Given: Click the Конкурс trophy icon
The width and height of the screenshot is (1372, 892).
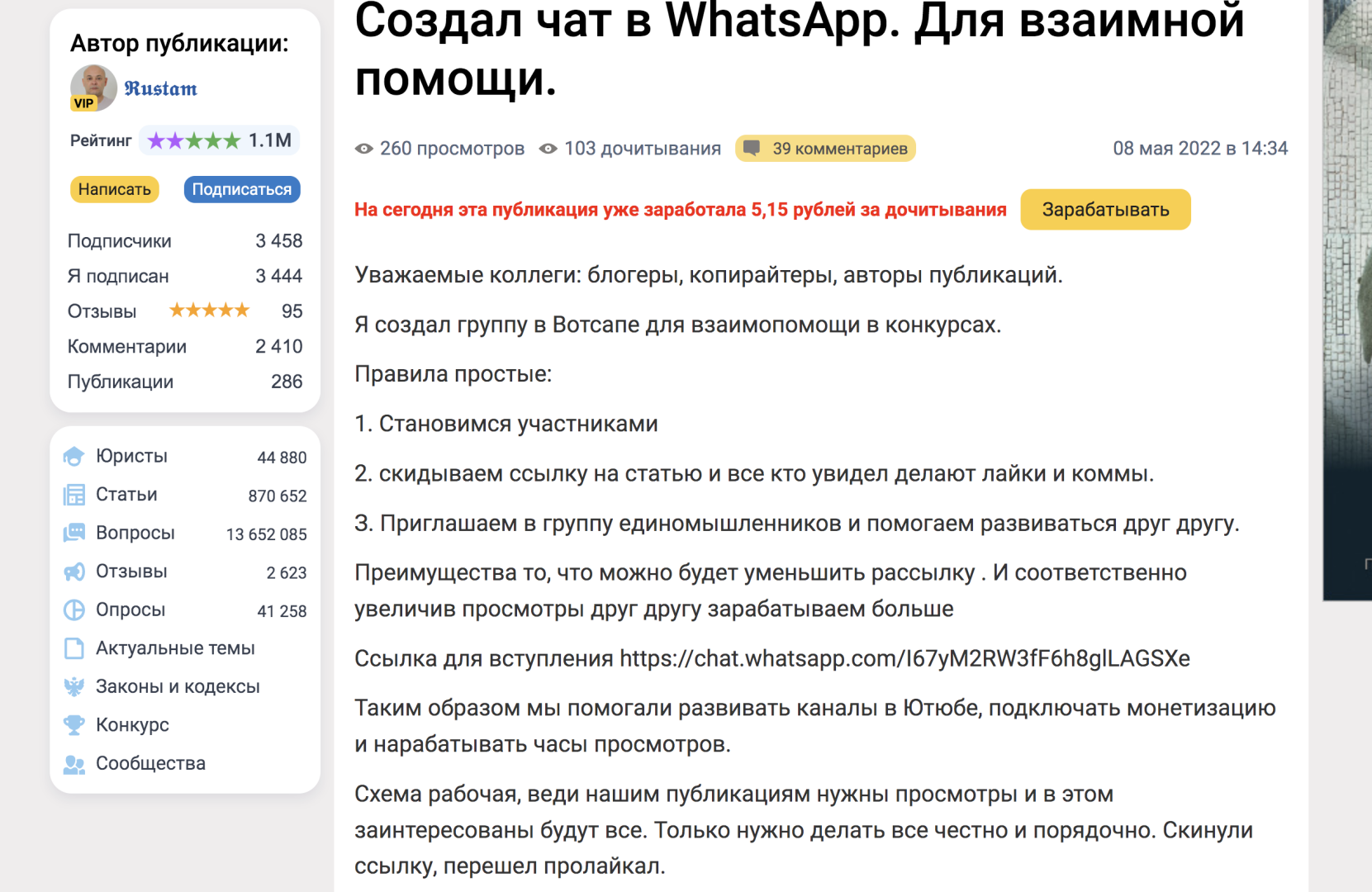Looking at the screenshot, I should coord(74,725).
